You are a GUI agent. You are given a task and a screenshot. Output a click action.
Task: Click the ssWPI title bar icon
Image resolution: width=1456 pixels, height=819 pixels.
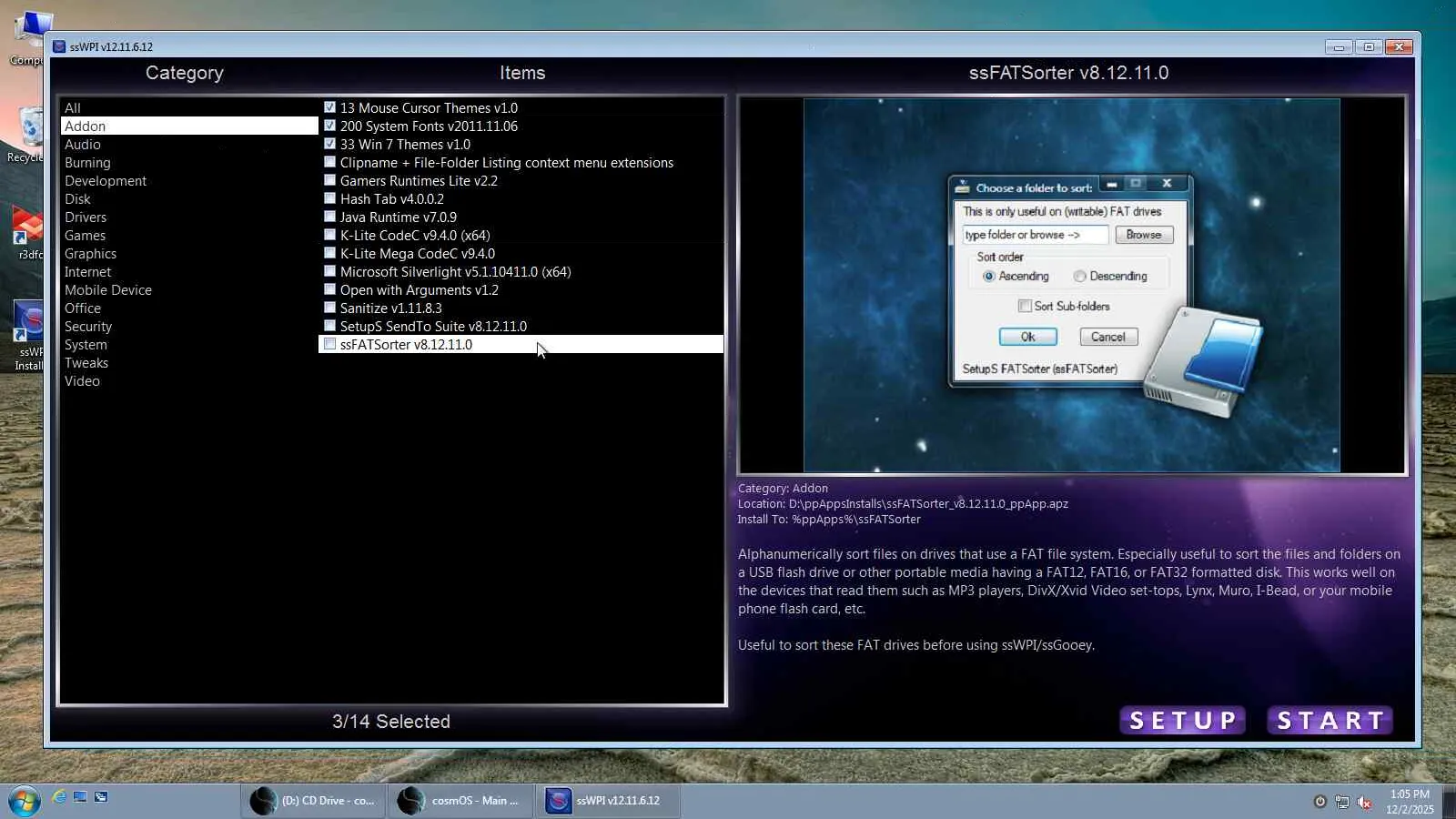point(59,46)
